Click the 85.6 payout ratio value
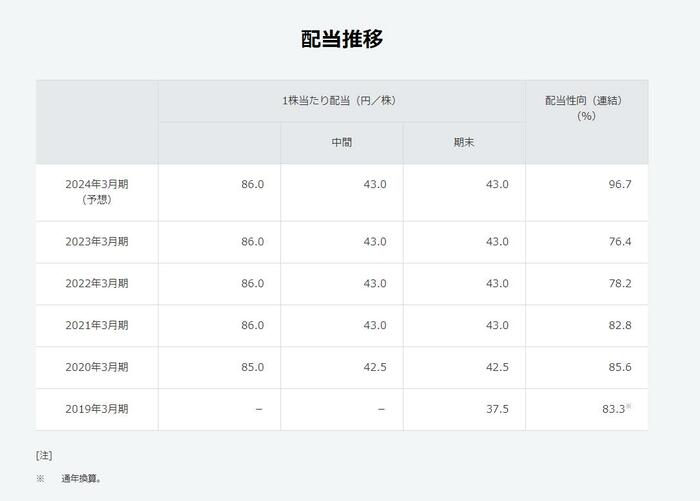 point(619,368)
